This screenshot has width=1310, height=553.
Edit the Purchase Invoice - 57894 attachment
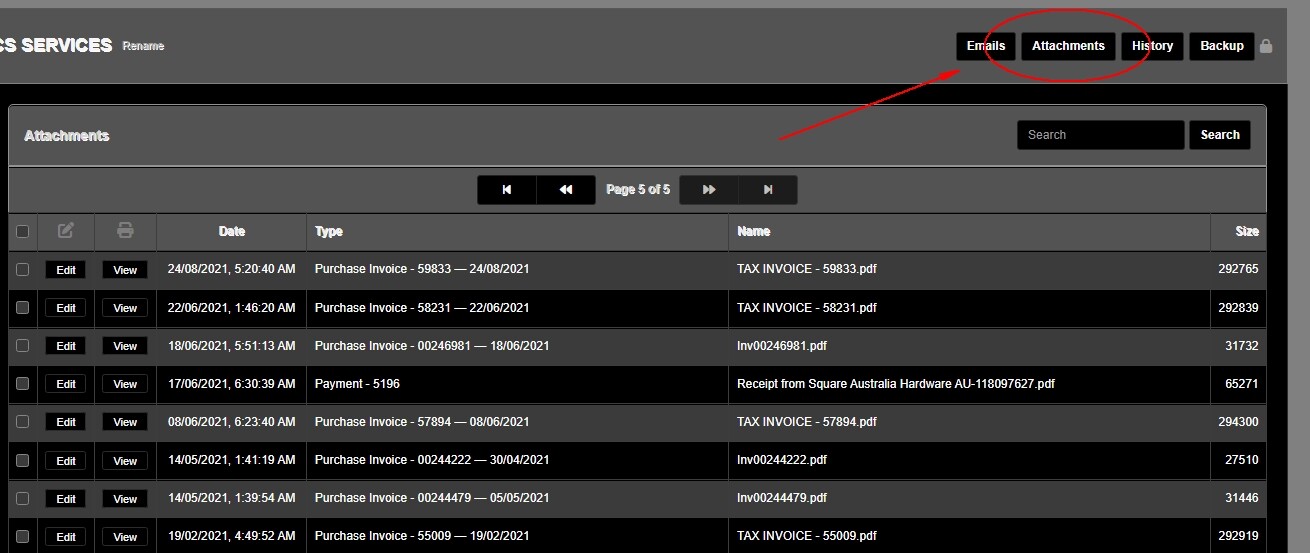(x=66, y=422)
